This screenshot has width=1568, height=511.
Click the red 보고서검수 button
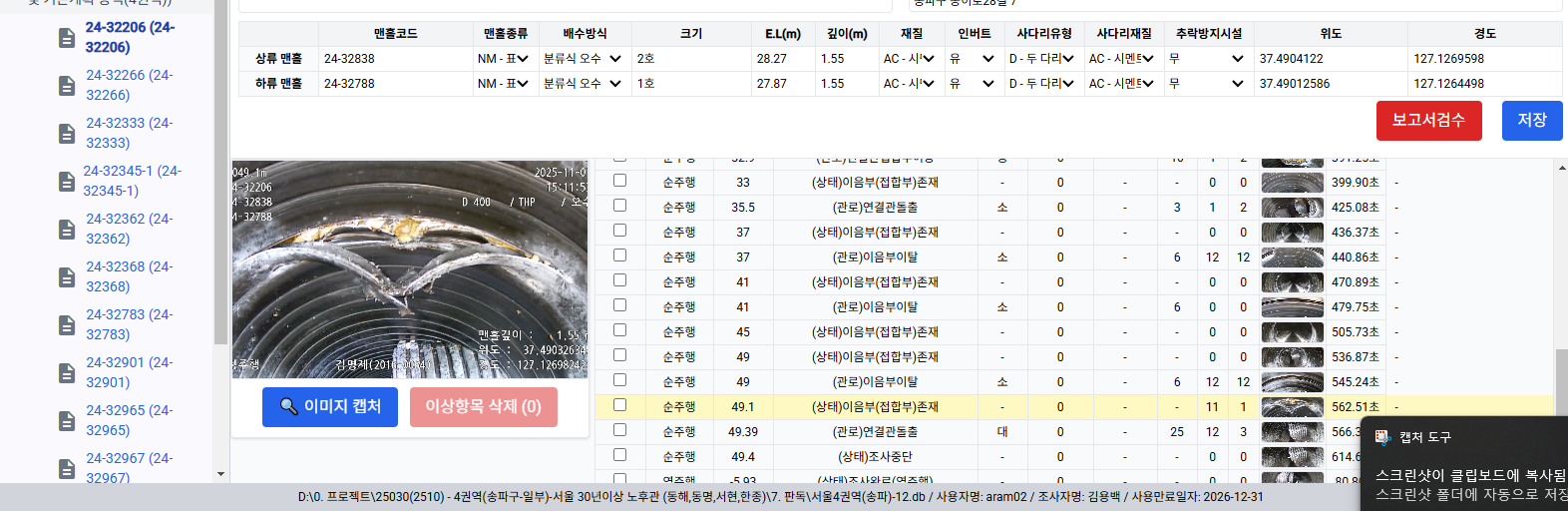[x=1428, y=121]
